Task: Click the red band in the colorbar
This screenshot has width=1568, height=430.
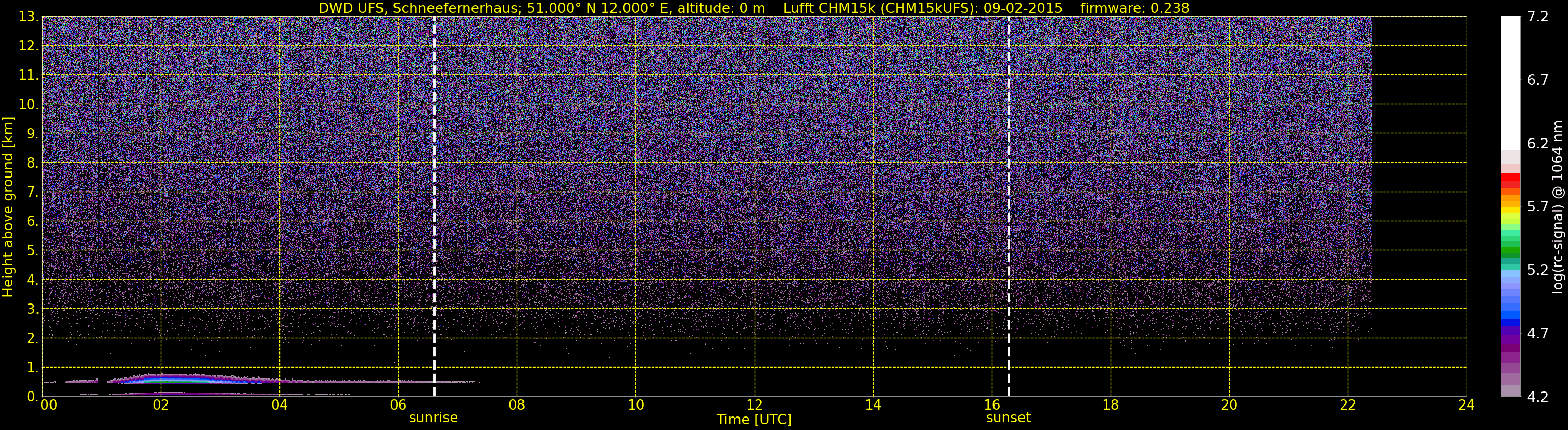Action: point(1510,180)
